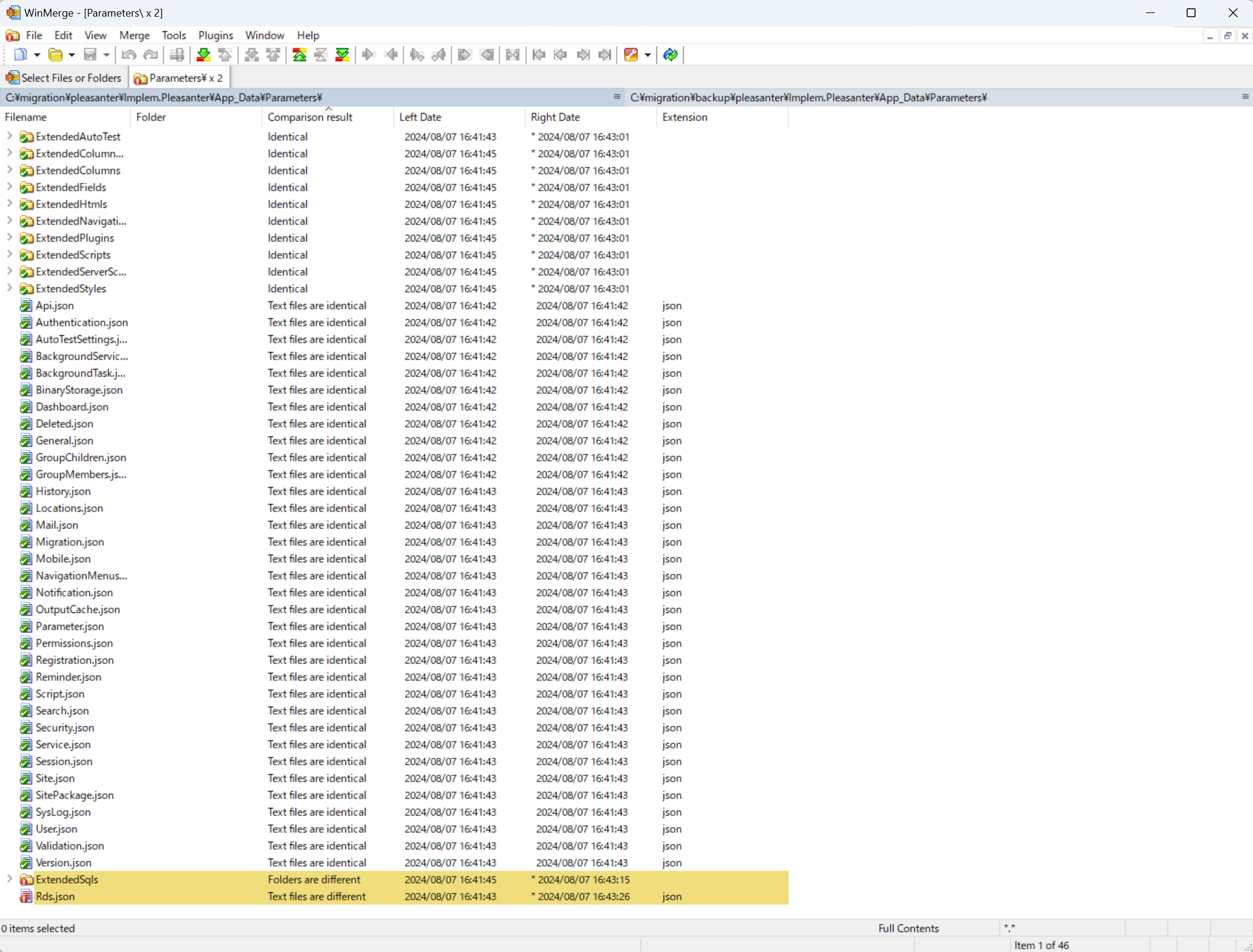Select the Migration.json file row
This screenshot has height=952, width=1253.
coord(394,542)
